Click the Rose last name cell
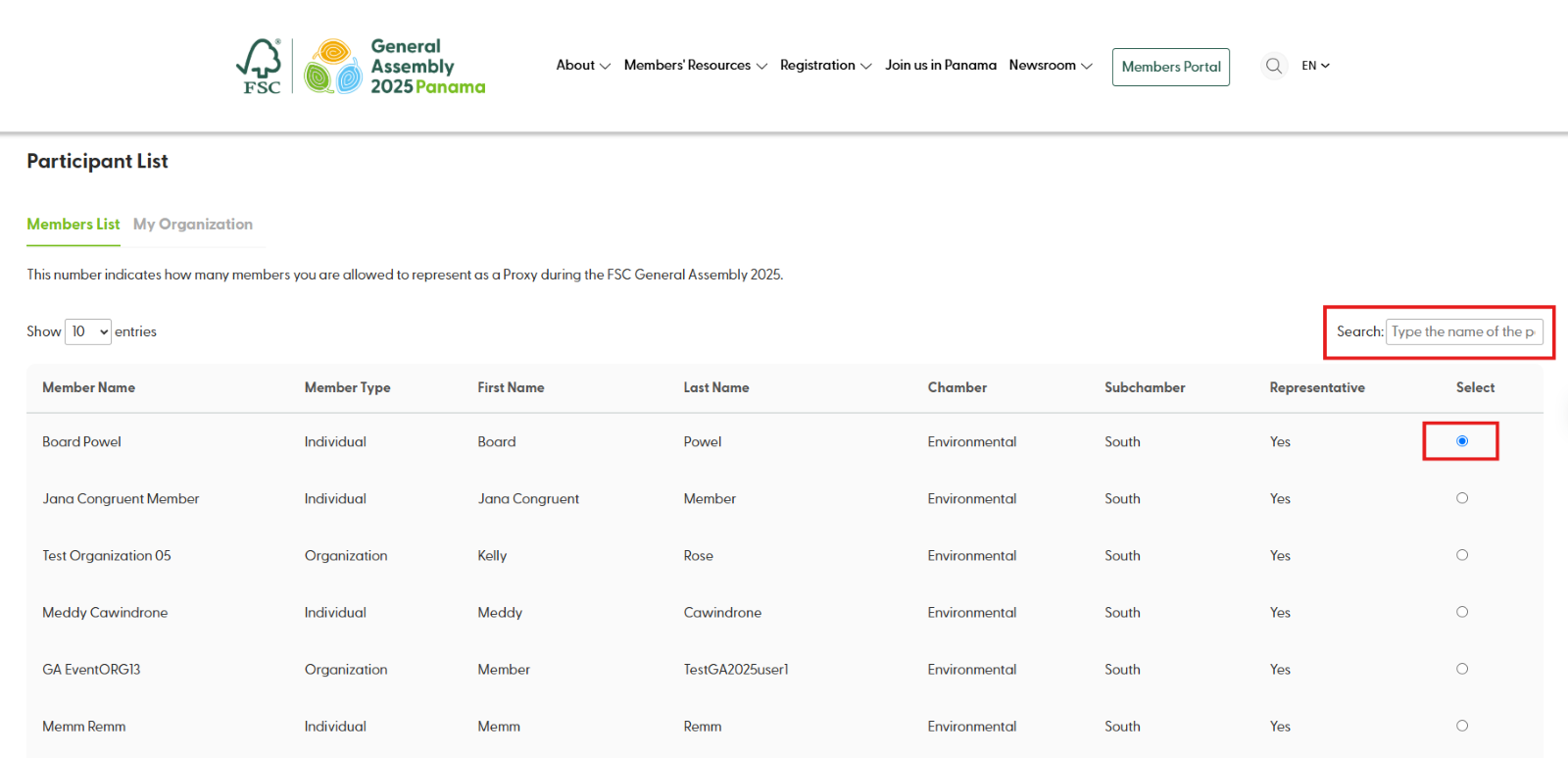 (699, 556)
